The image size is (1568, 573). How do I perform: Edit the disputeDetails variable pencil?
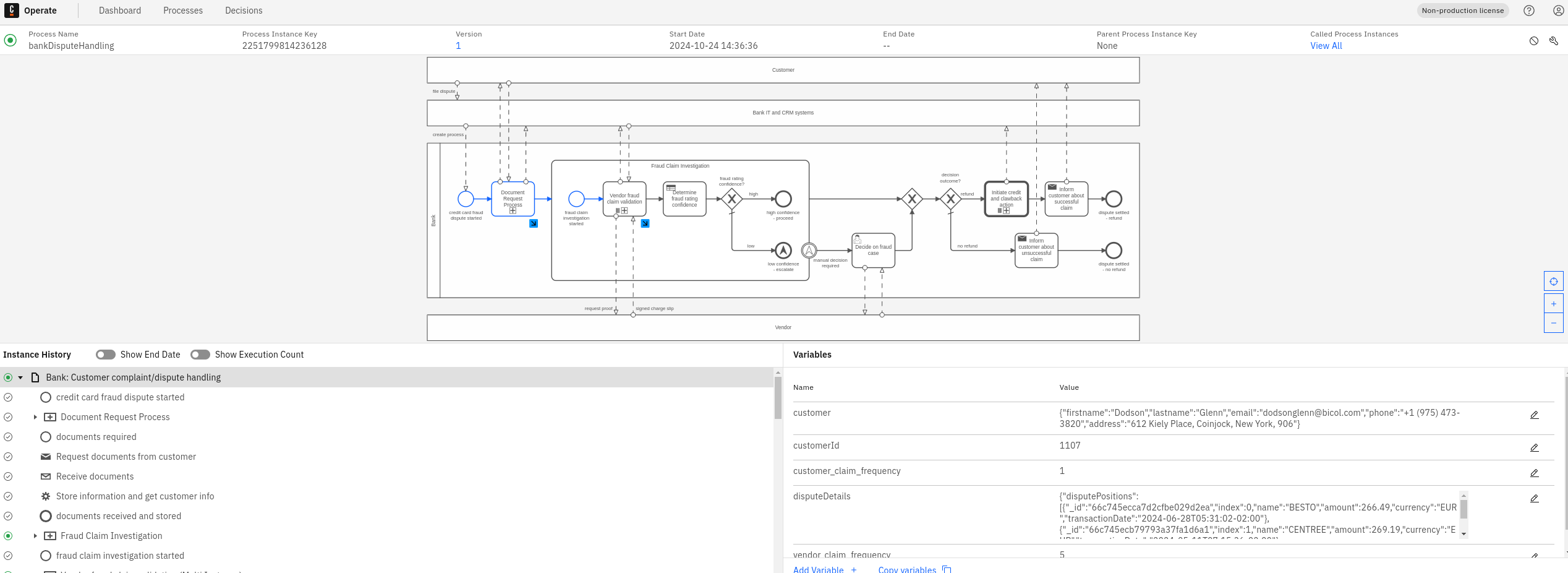point(1535,499)
